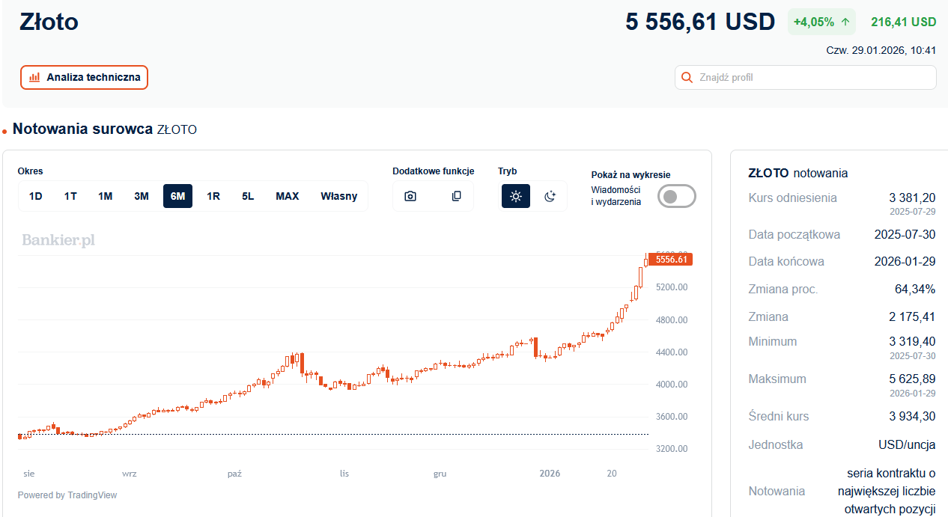Viewport: 948px width, 517px height.
Task: Choose the 3M time range
Action: (141, 197)
